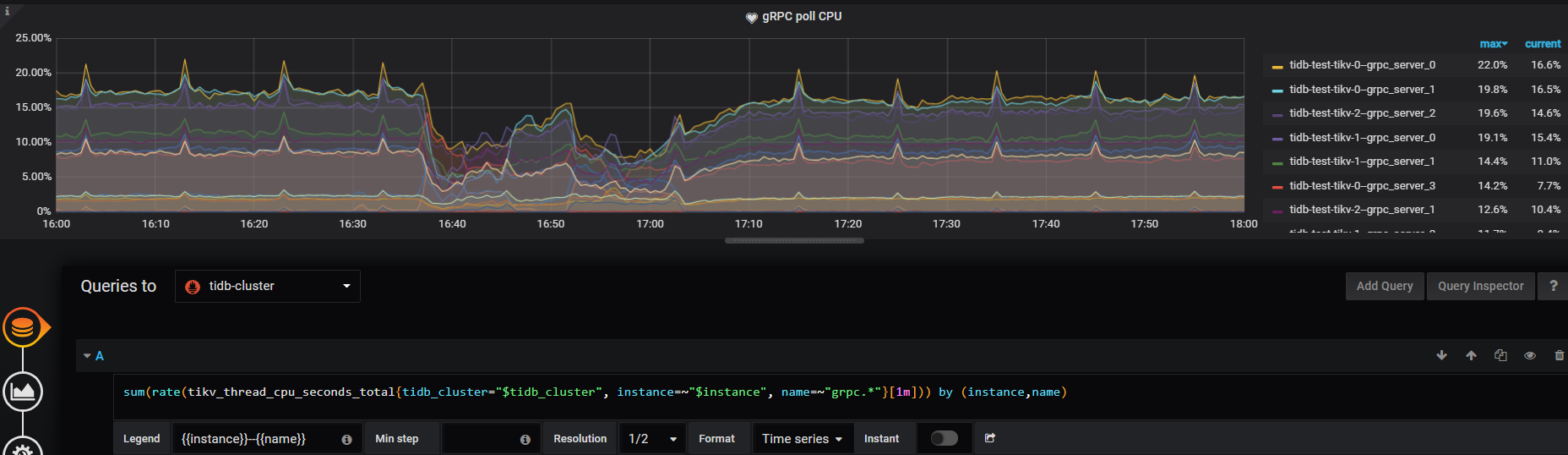Duplicate query A using copy icon
This screenshot has width=1568, height=455.
click(1500, 356)
